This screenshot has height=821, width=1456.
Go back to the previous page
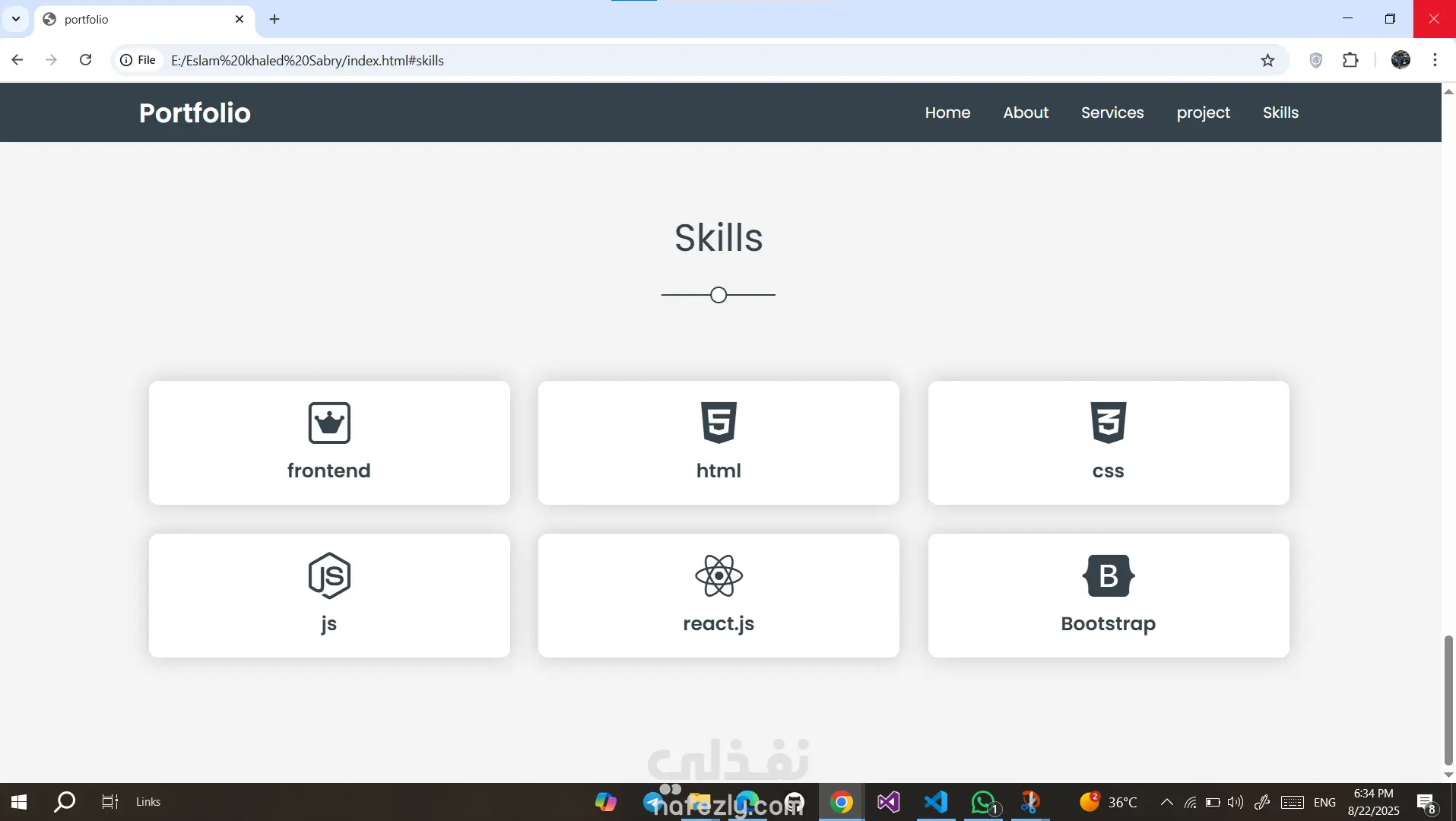pyautogui.click(x=17, y=60)
